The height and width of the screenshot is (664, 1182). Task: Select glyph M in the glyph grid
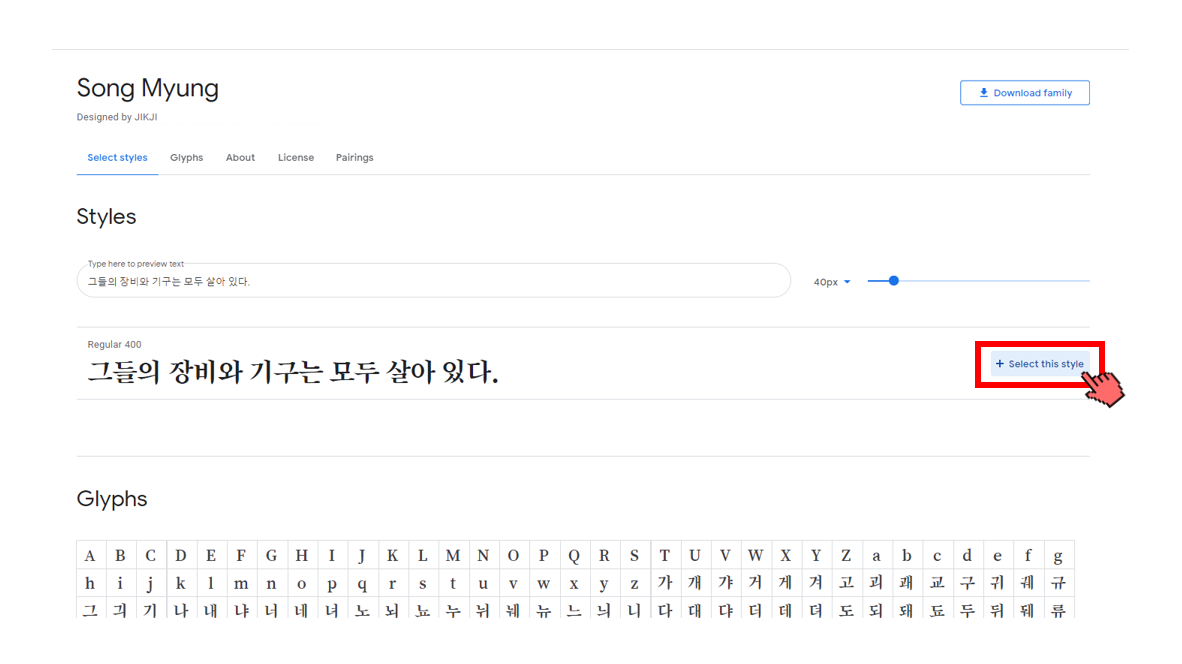(453, 555)
